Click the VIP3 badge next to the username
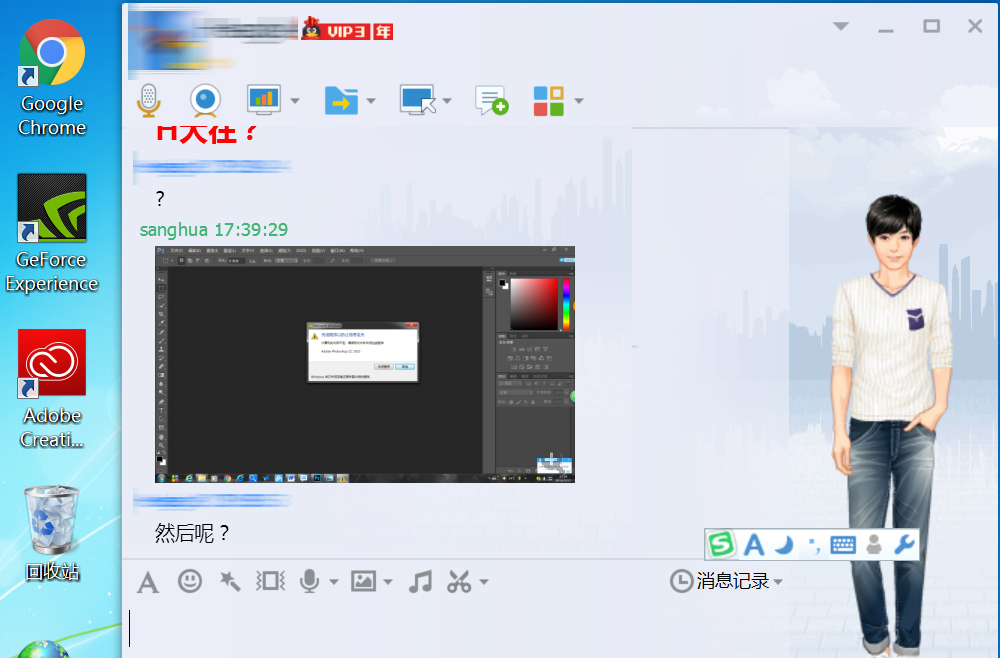1000x658 pixels. (345, 29)
